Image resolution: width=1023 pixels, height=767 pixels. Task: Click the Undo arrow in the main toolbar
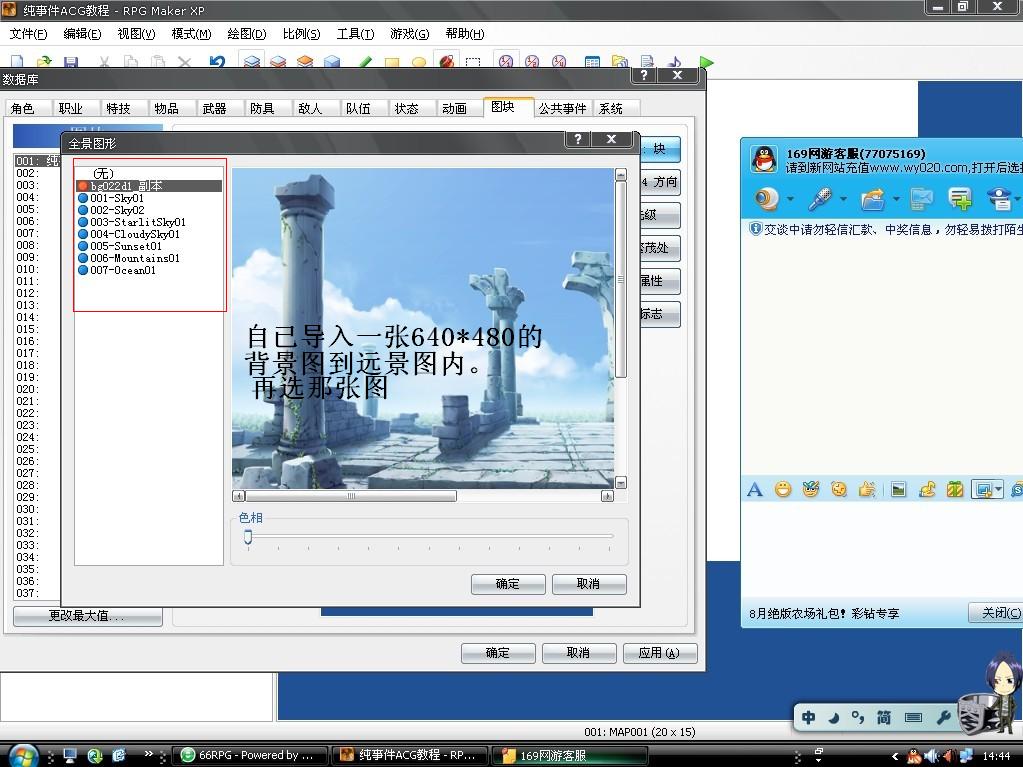(217, 61)
